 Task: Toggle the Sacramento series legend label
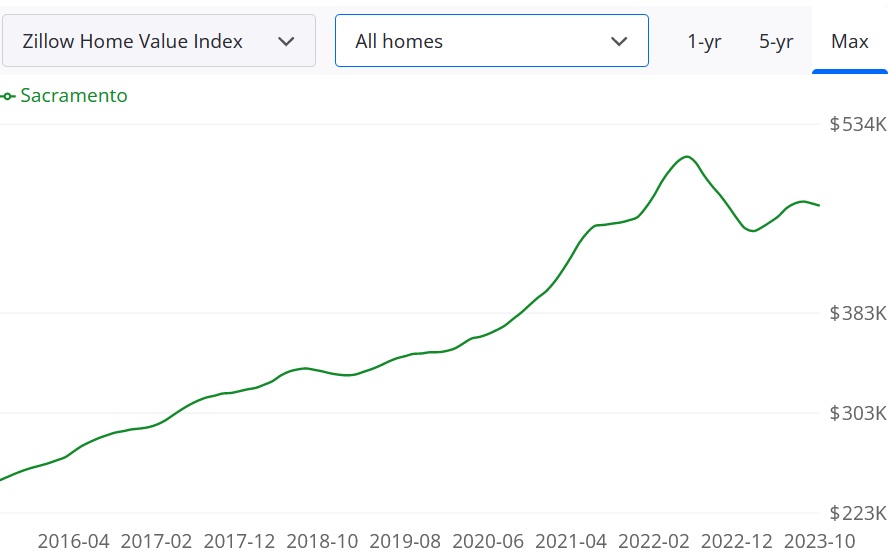coord(74,96)
